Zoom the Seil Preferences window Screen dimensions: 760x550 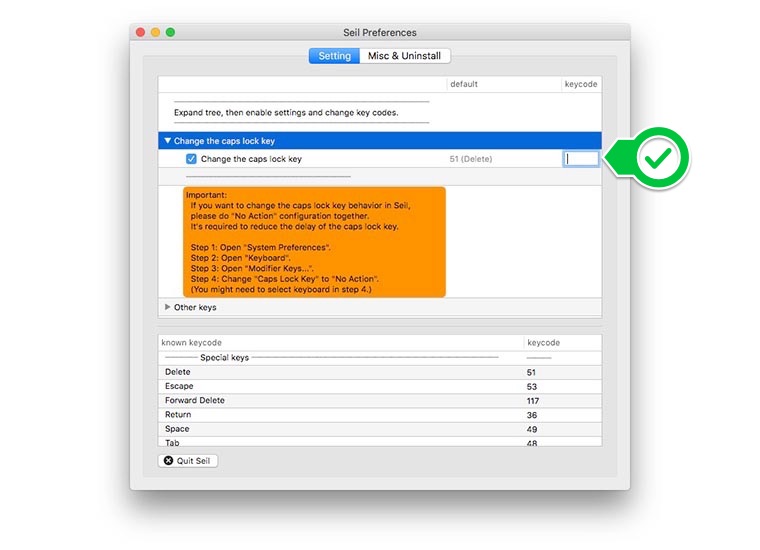171,32
